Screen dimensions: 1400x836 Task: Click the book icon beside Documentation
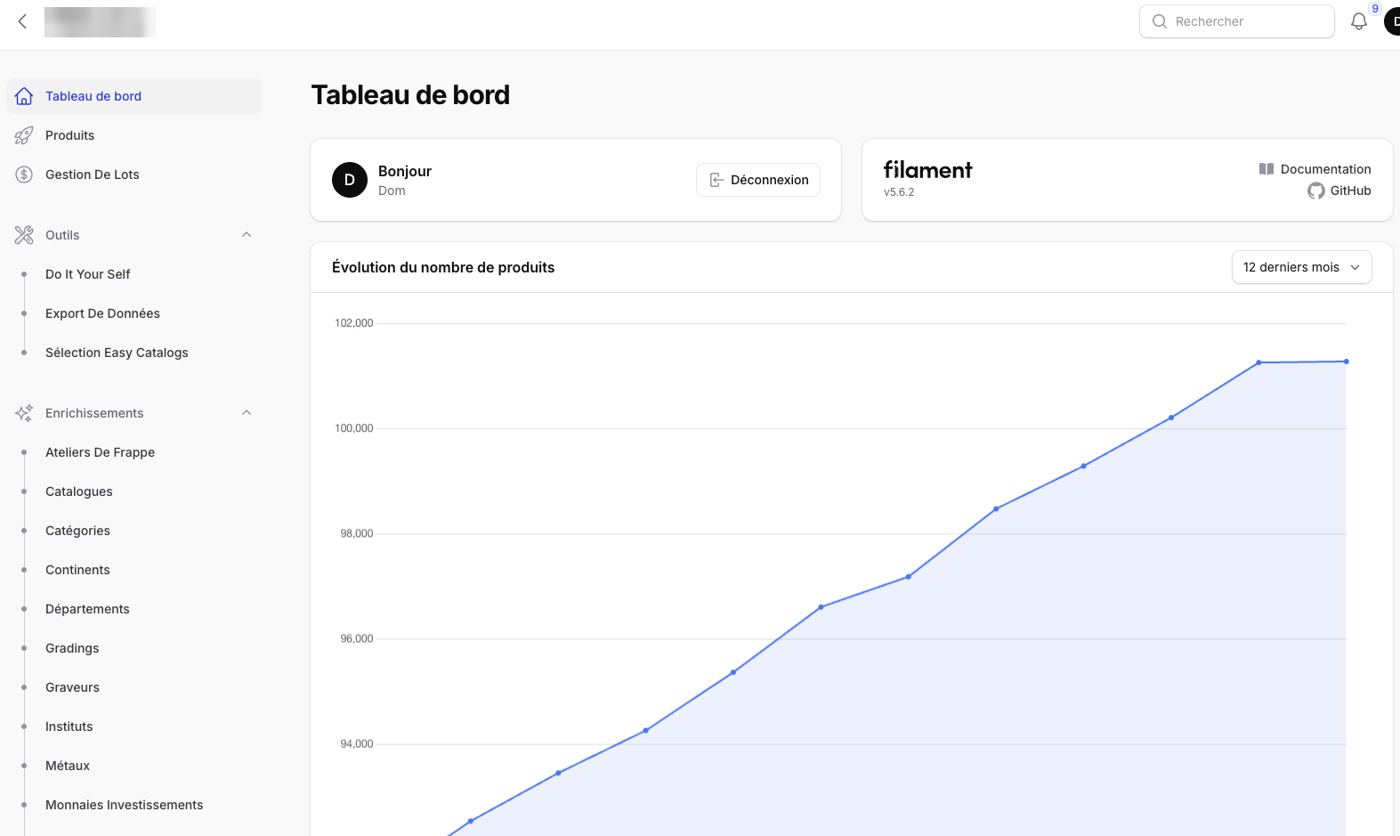1266,169
